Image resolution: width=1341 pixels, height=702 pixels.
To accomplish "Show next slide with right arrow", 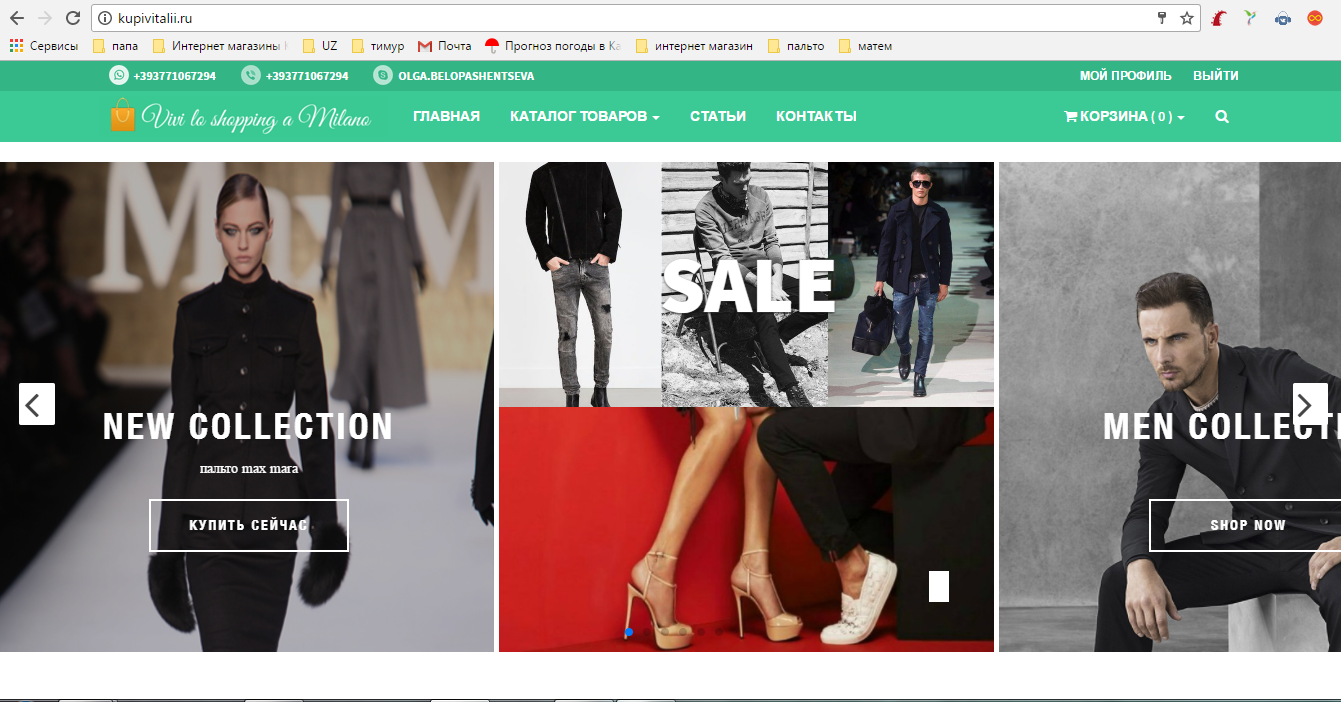I will 1310,404.
